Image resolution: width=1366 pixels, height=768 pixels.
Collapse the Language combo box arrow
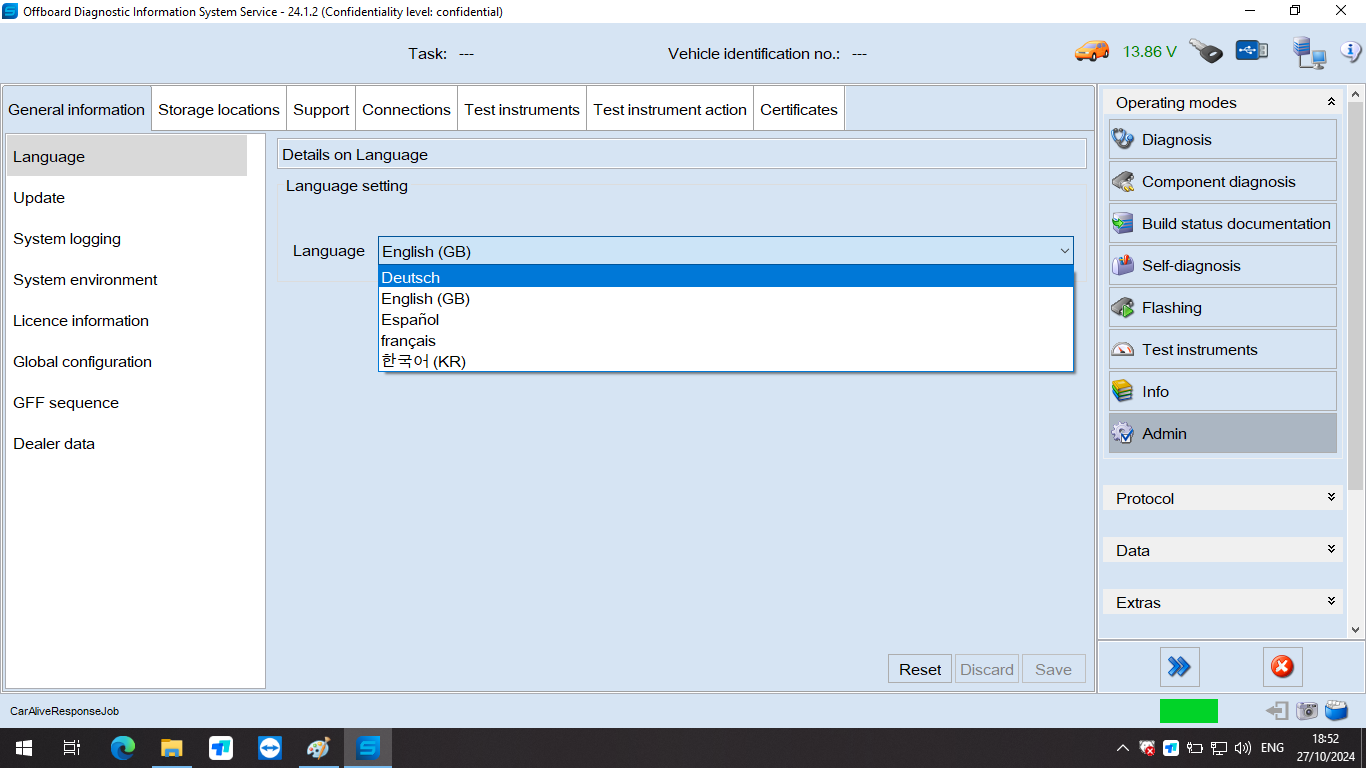(x=1064, y=252)
